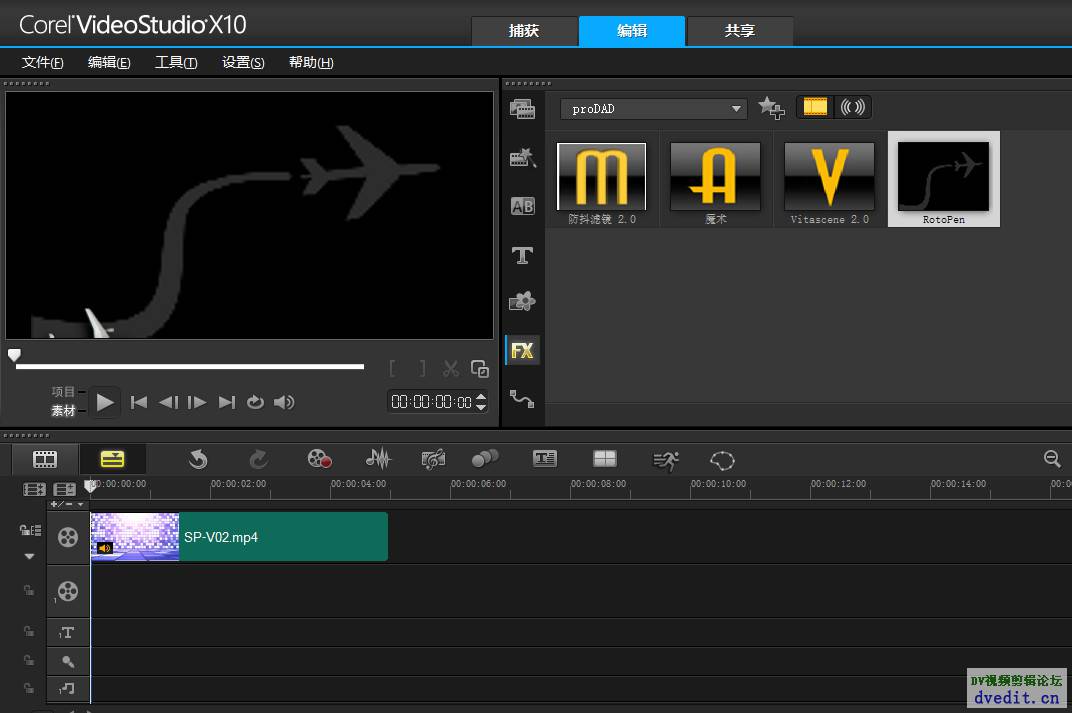Open Time Remapping runner icon

click(x=665, y=460)
